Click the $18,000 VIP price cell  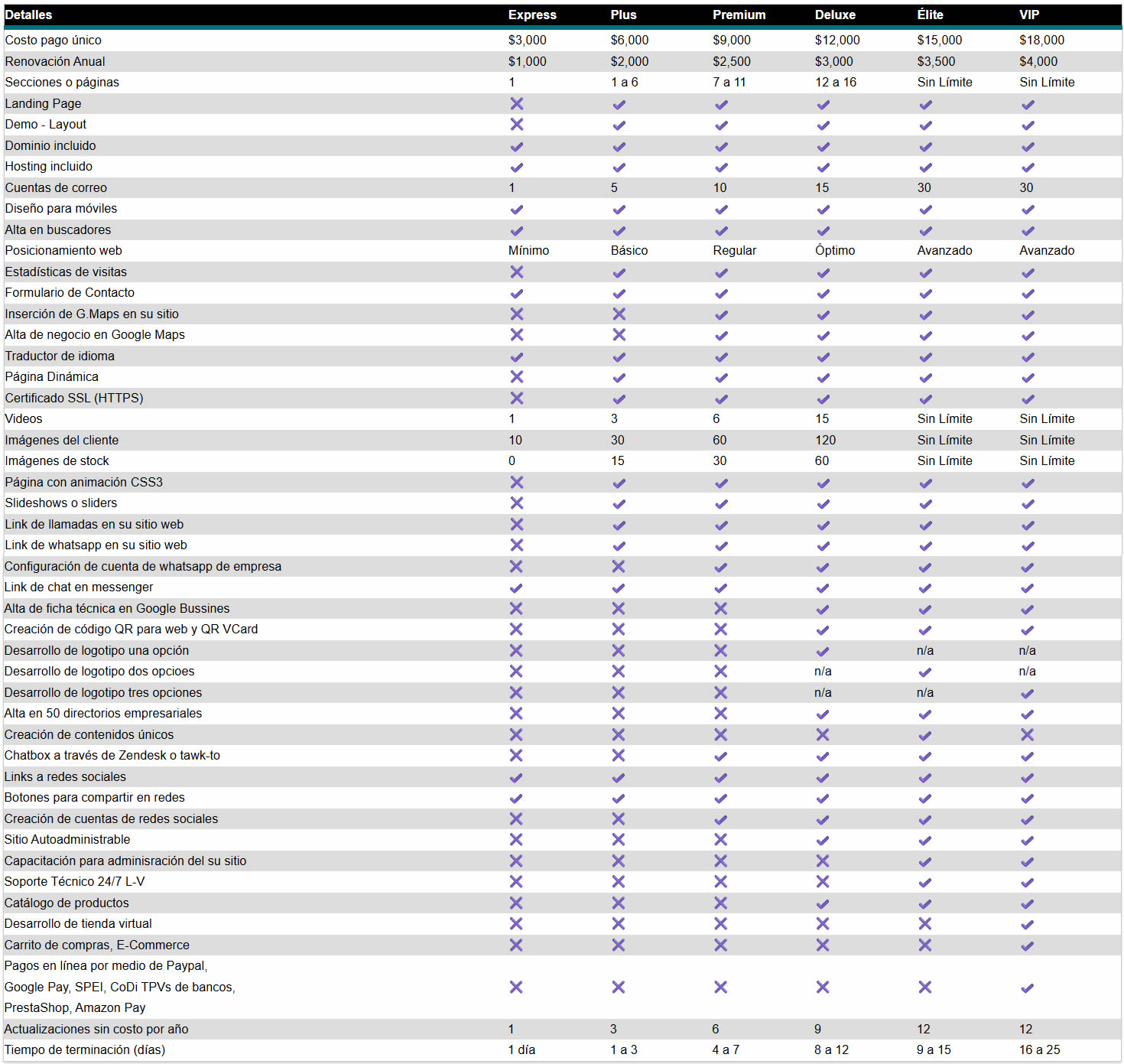1041,40
